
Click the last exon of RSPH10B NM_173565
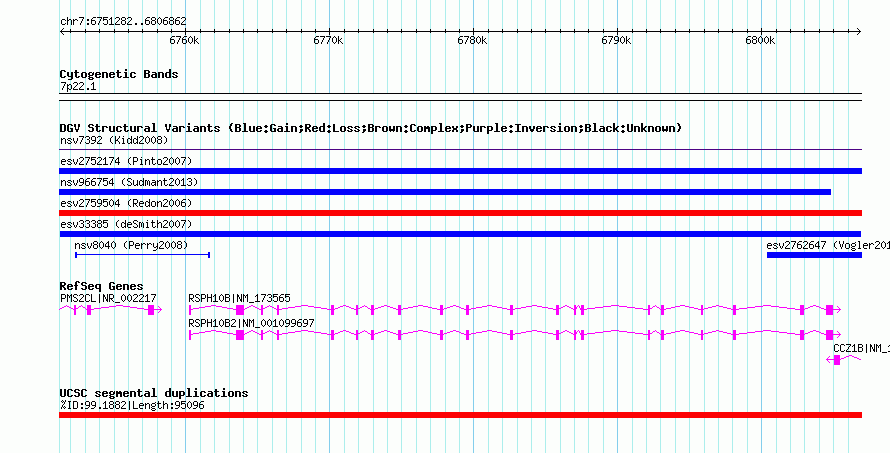(x=829, y=309)
